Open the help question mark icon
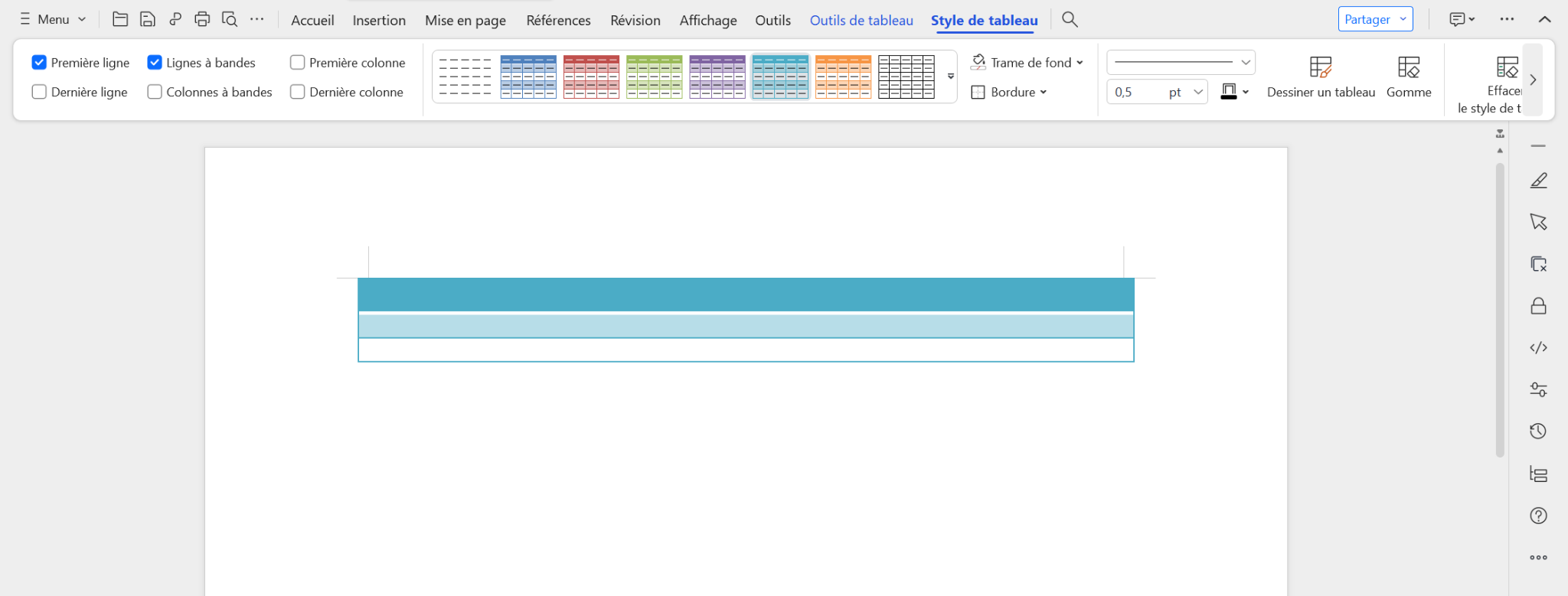Screen dimensions: 1568x596 click(1539, 516)
